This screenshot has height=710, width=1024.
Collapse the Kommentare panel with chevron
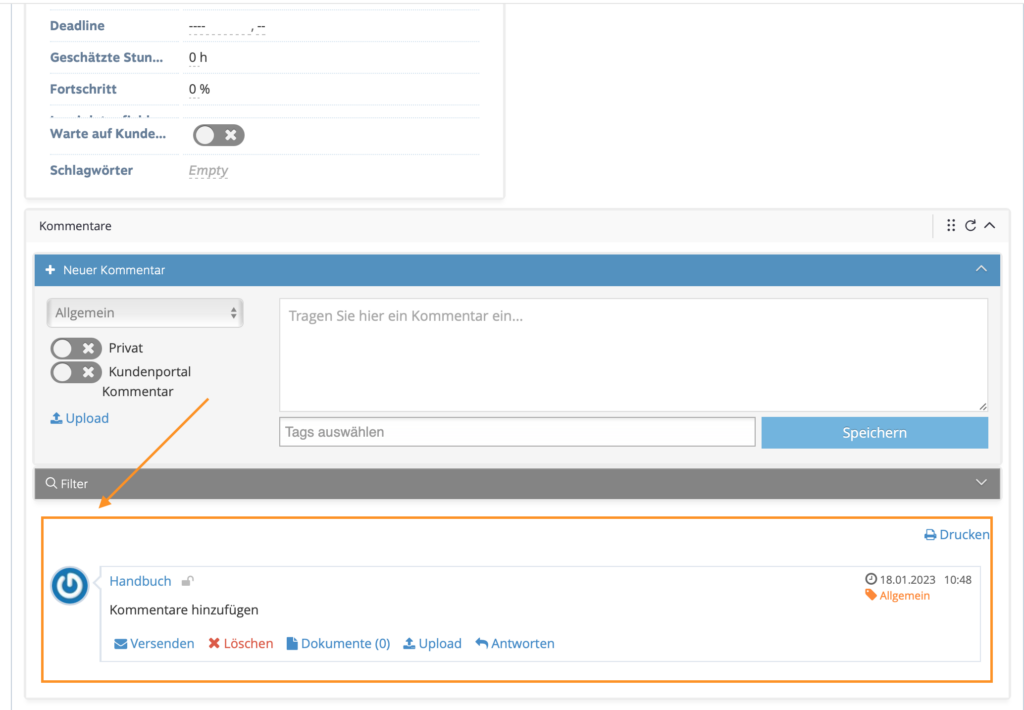click(990, 225)
